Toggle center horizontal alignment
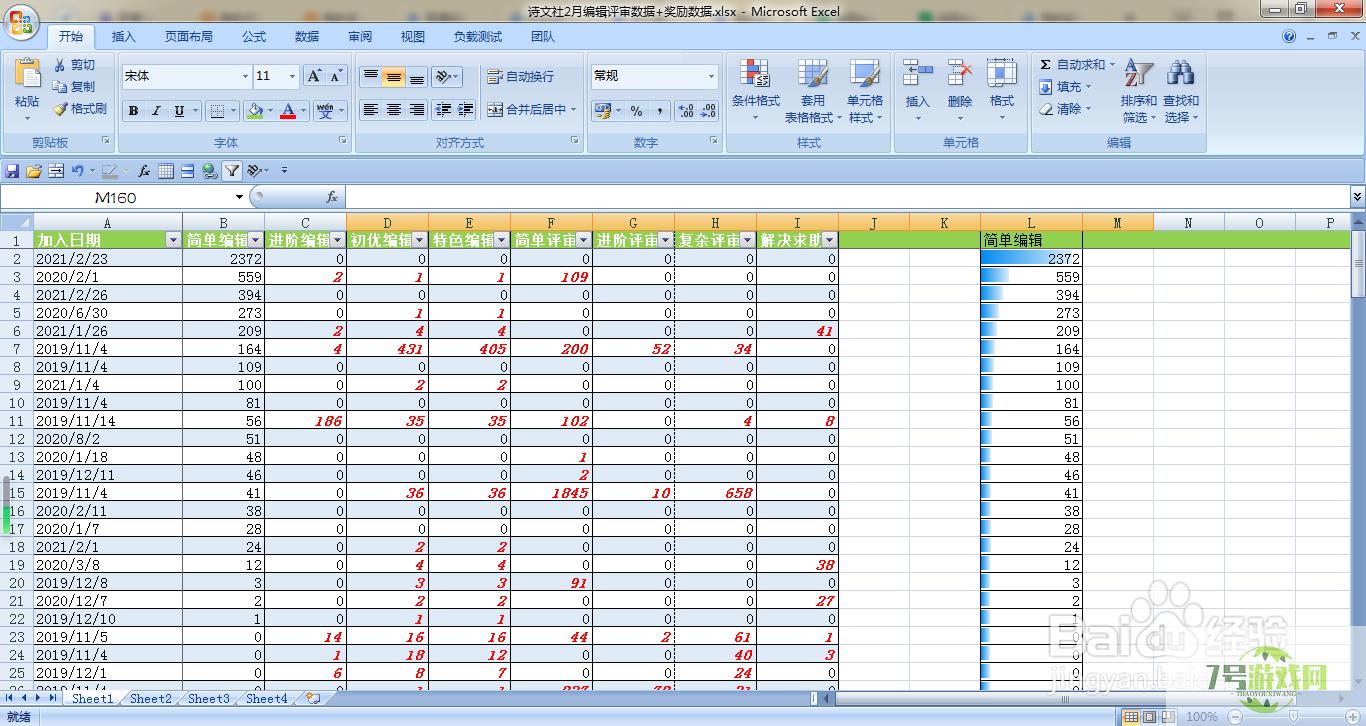The height and width of the screenshot is (726, 1366). pos(394,110)
